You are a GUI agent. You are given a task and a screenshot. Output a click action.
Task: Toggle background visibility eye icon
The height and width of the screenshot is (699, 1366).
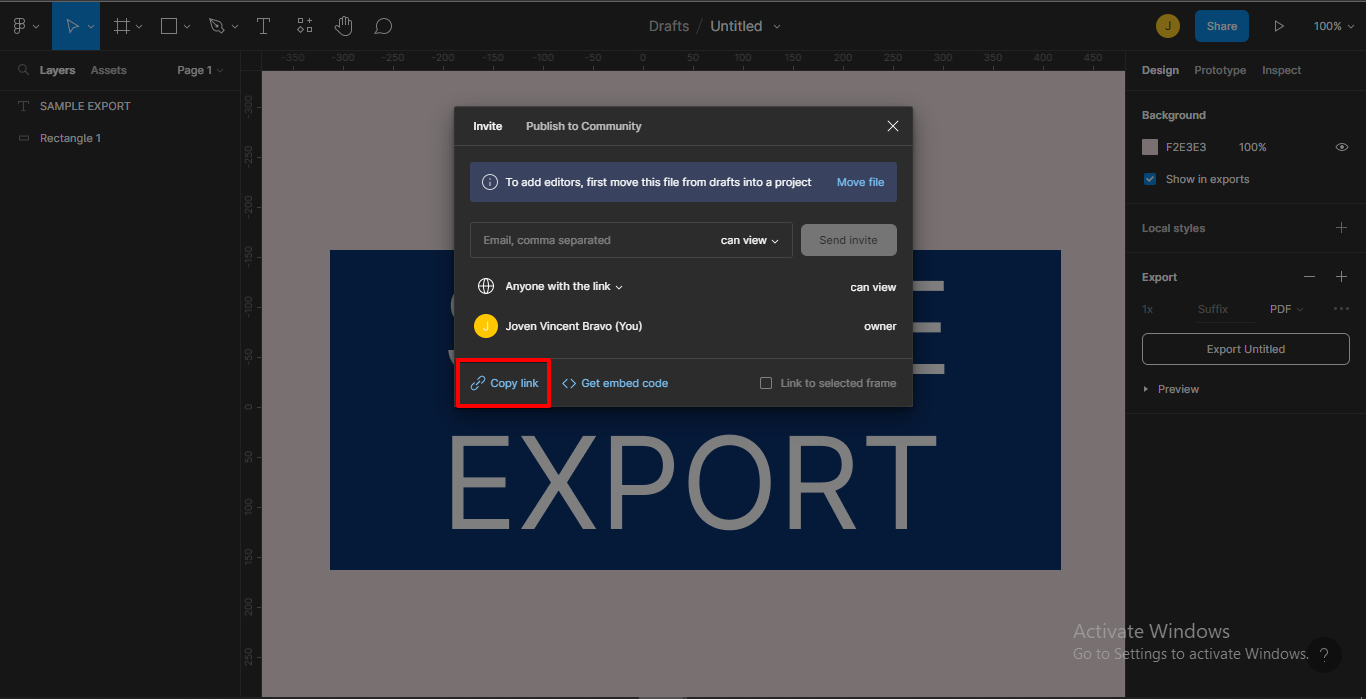[1342, 147]
